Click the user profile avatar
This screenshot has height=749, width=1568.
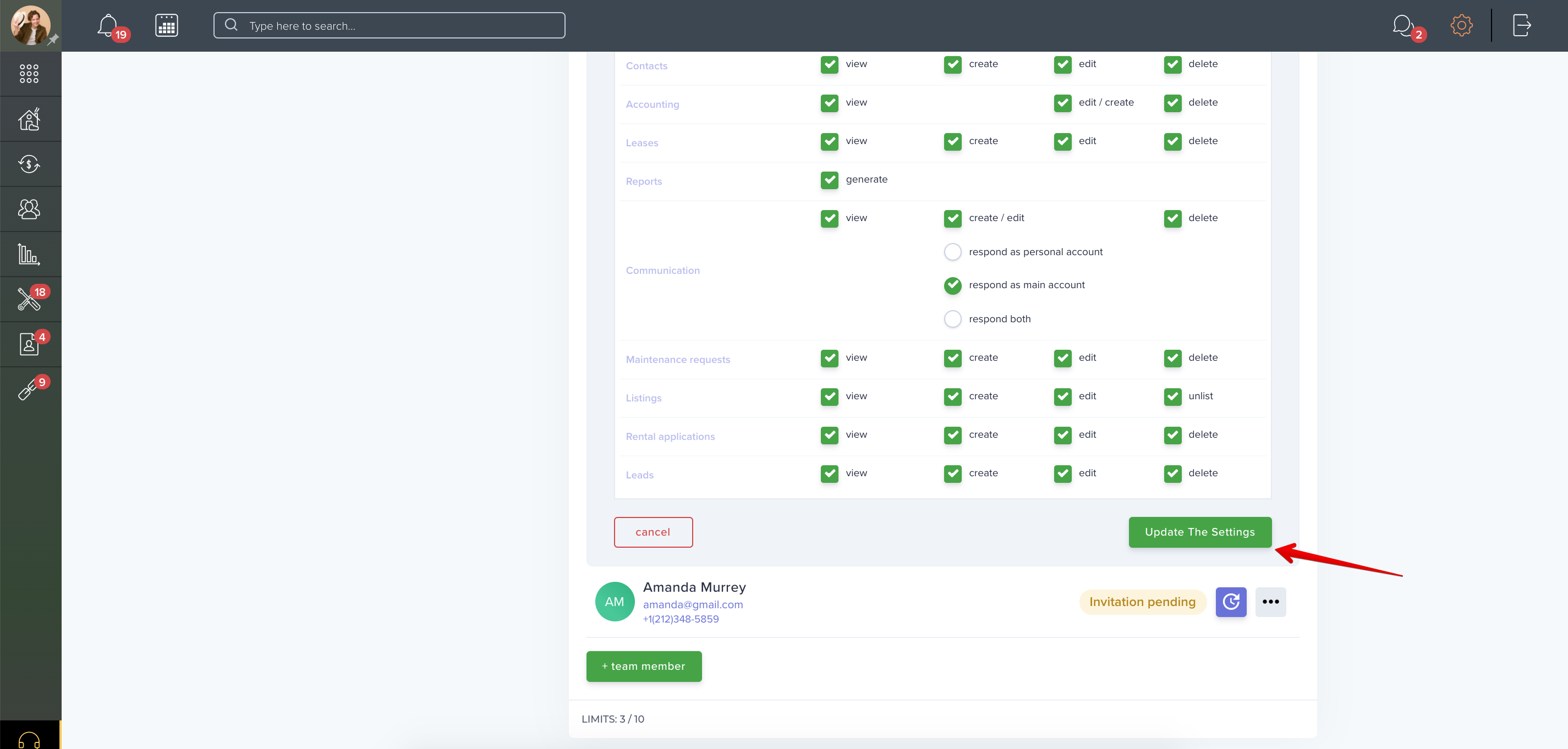(30, 25)
